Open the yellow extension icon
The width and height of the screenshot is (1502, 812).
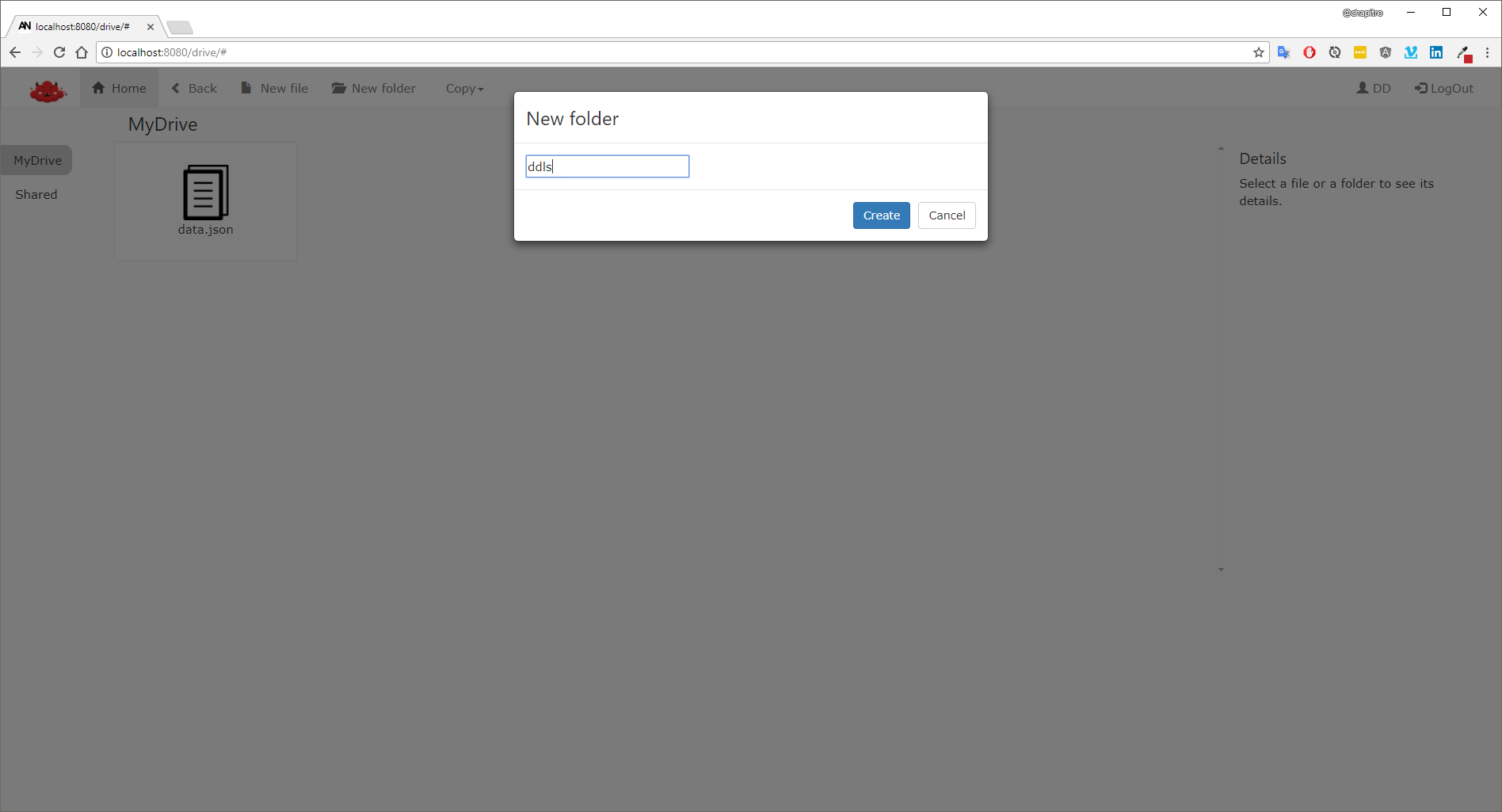point(1360,52)
